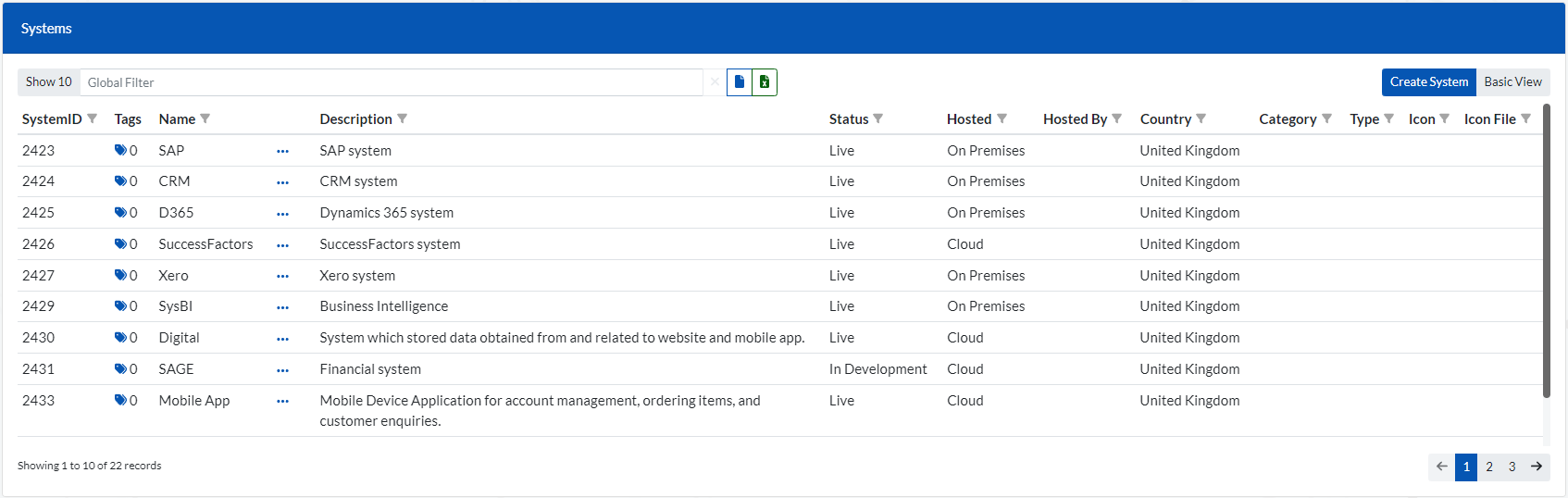Open the three-dot menu for SuccessFactors
The image size is (1568, 498).
click(282, 245)
